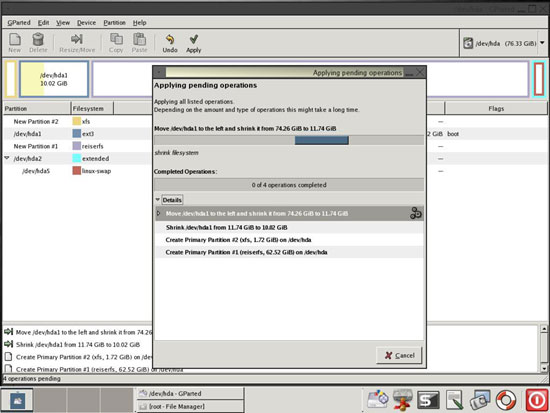Click the hard disk icon beside /dev/hda
The image size is (550, 413).
[468, 43]
